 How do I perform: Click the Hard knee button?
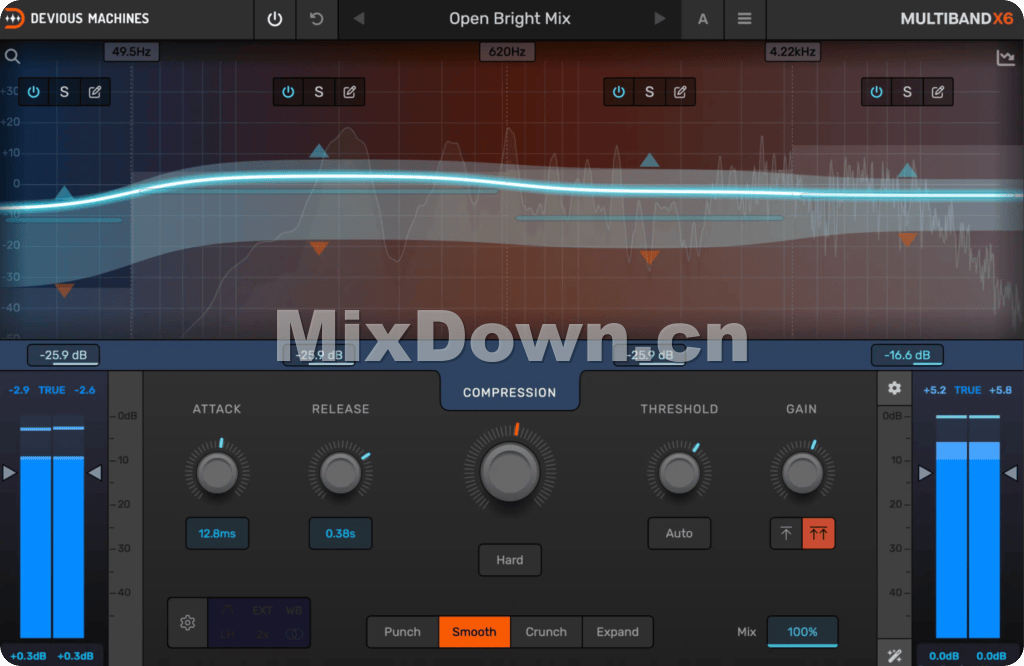pyautogui.click(x=509, y=560)
